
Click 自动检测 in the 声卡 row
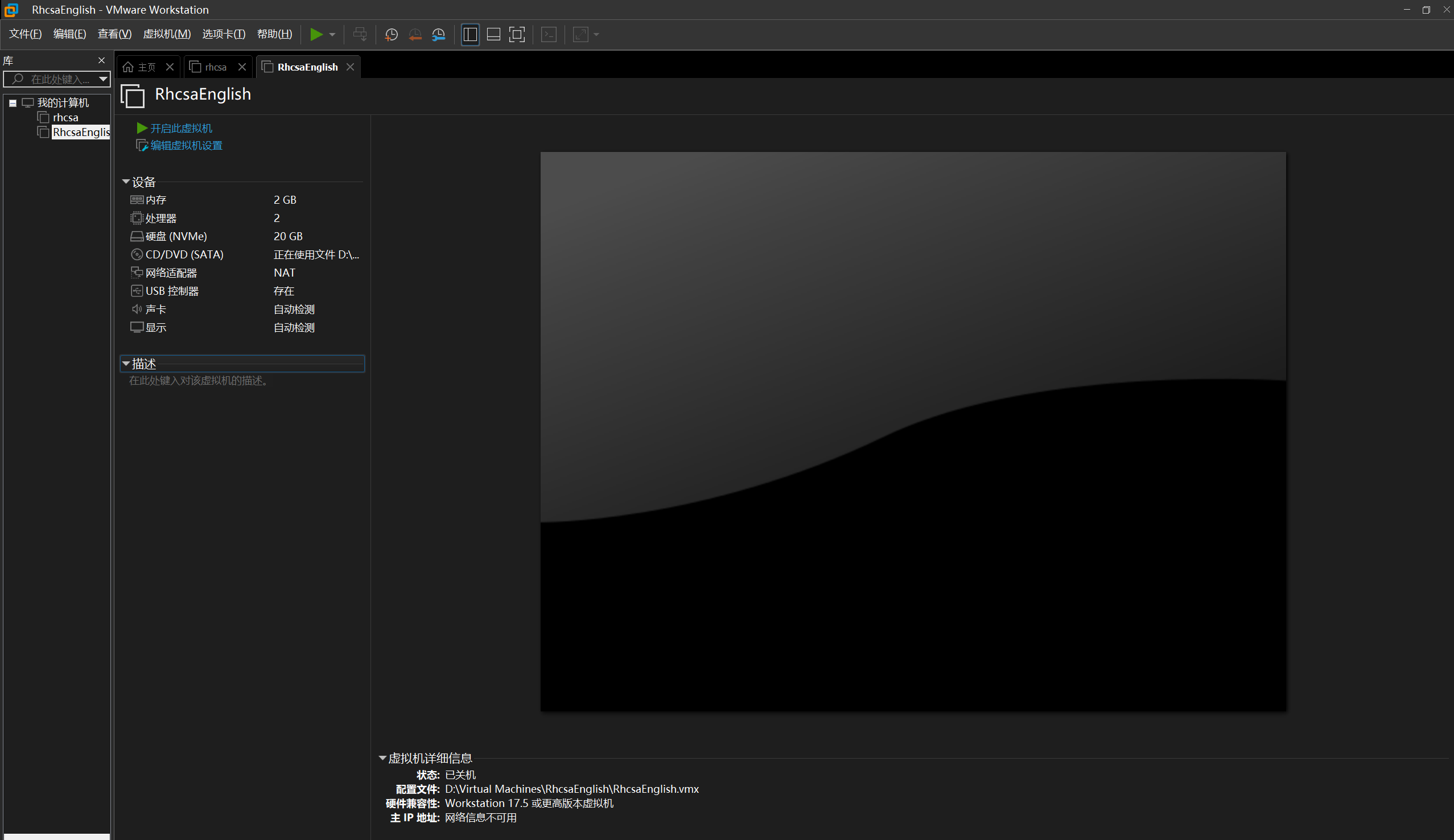[294, 309]
